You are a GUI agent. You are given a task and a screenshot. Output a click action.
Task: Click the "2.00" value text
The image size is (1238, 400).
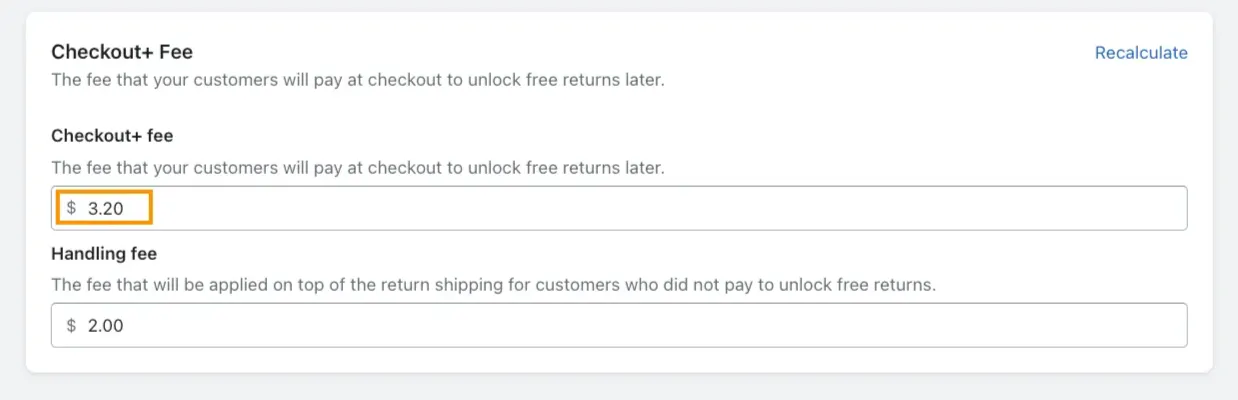106,325
